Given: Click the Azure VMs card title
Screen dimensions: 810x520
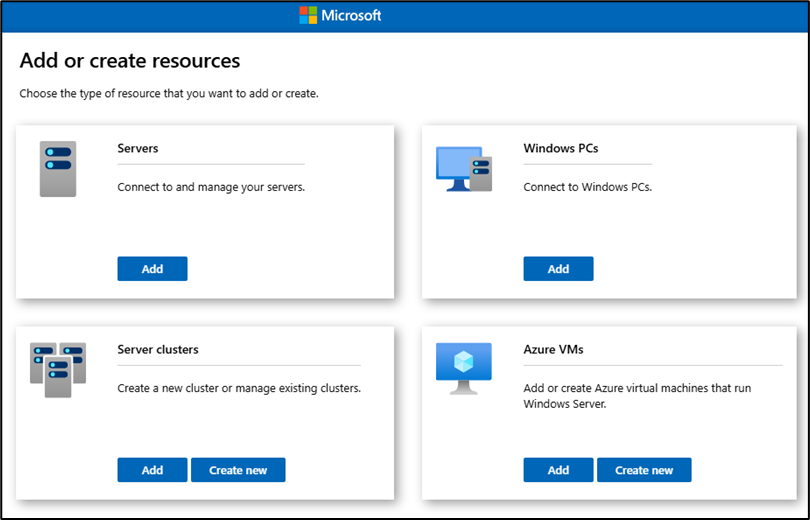Looking at the screenshot, I should [x=553, y=350].
